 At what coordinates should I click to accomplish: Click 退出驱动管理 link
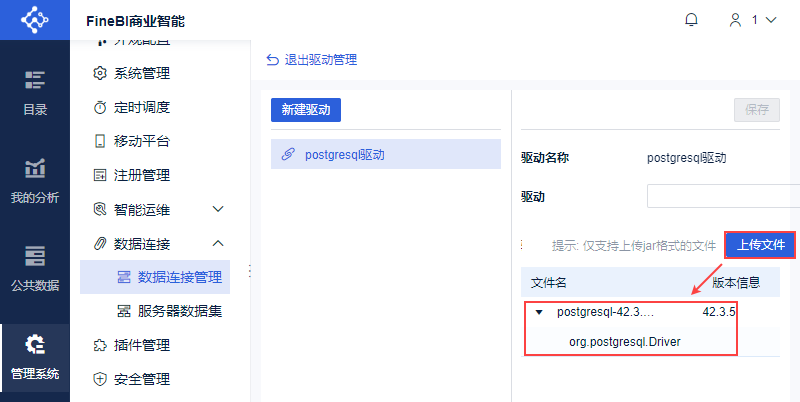point(321,60)
